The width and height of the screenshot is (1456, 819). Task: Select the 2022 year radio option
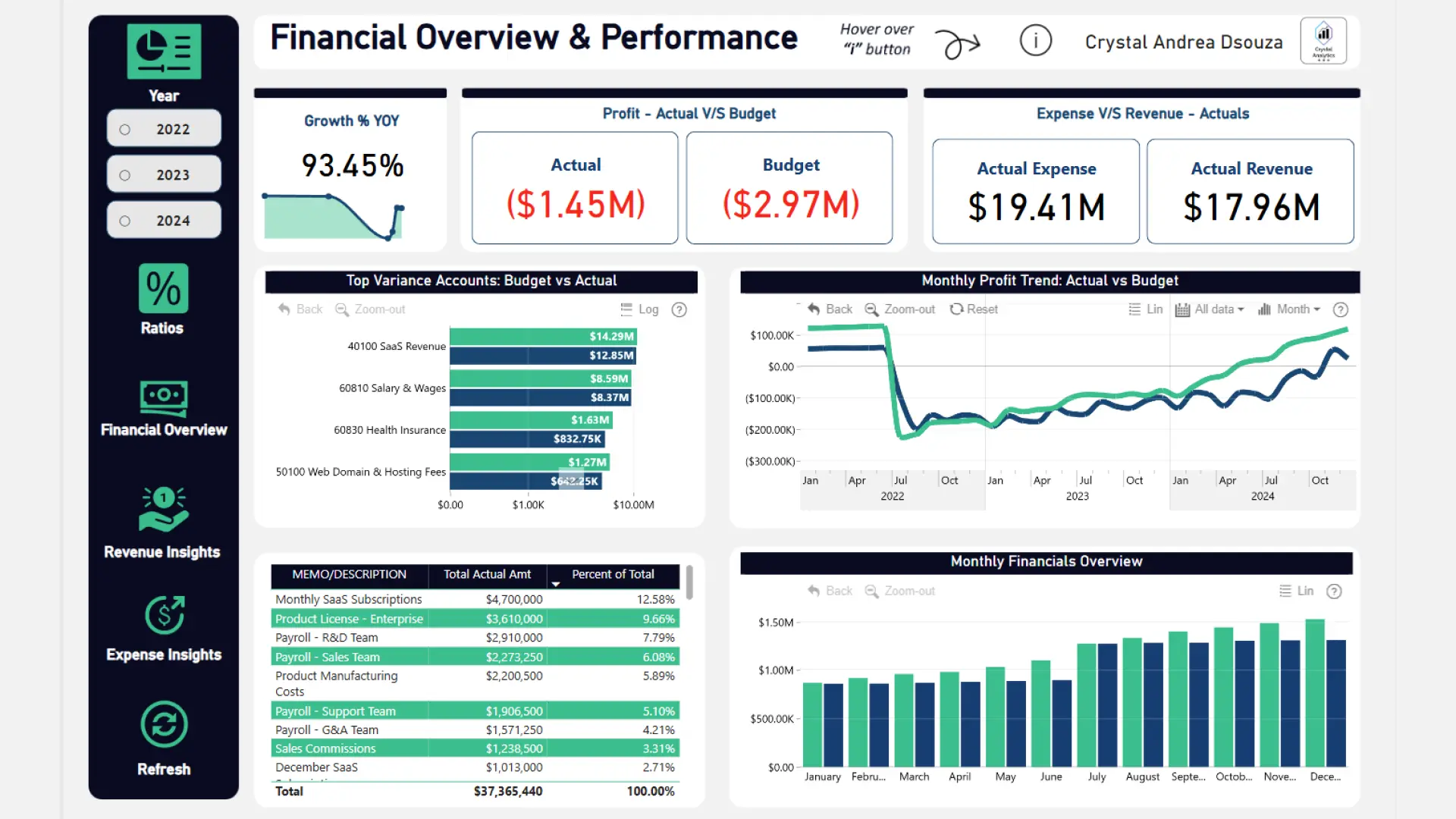click(125, 130)
